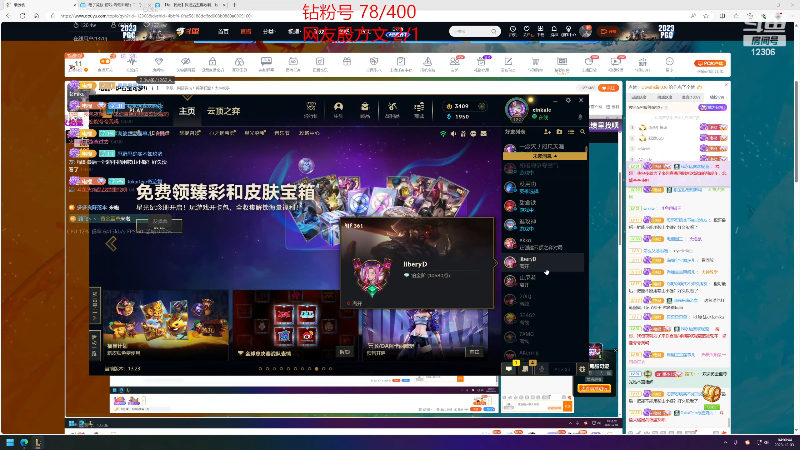Click the mail envelope icon in client sub-bar
This screenshot has height=450, width=800.
point(483,134)
